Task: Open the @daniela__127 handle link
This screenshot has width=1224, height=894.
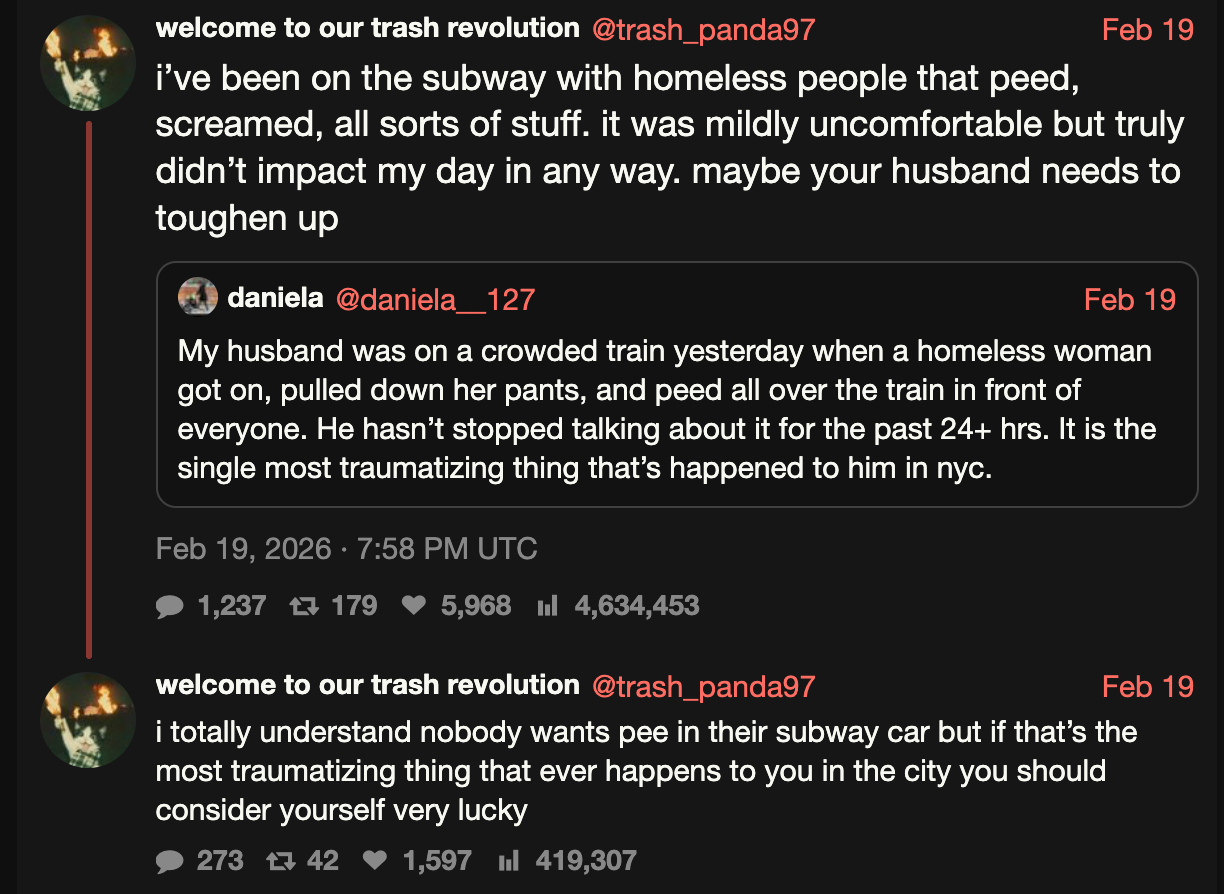Action: [x=435, y=299]
